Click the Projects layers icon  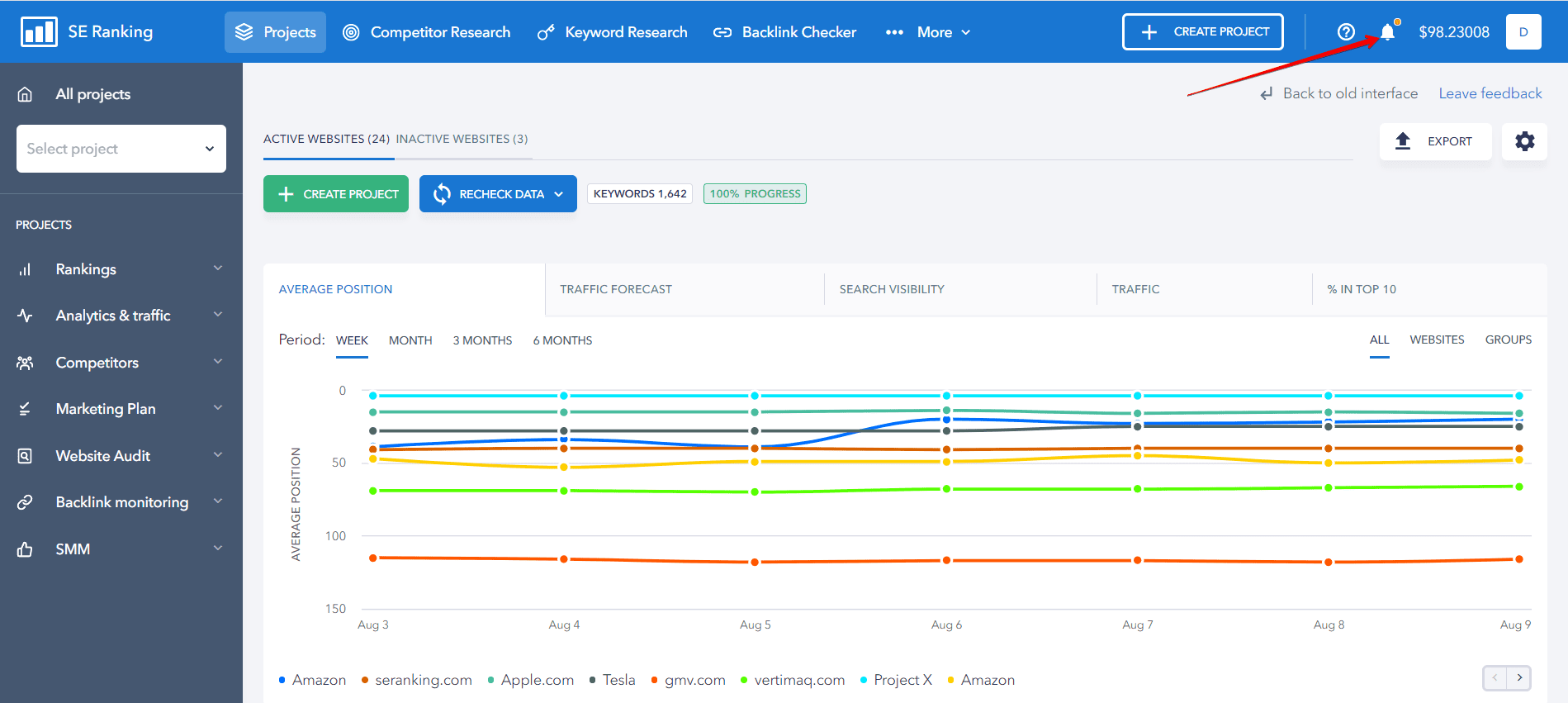coord(244,32)
